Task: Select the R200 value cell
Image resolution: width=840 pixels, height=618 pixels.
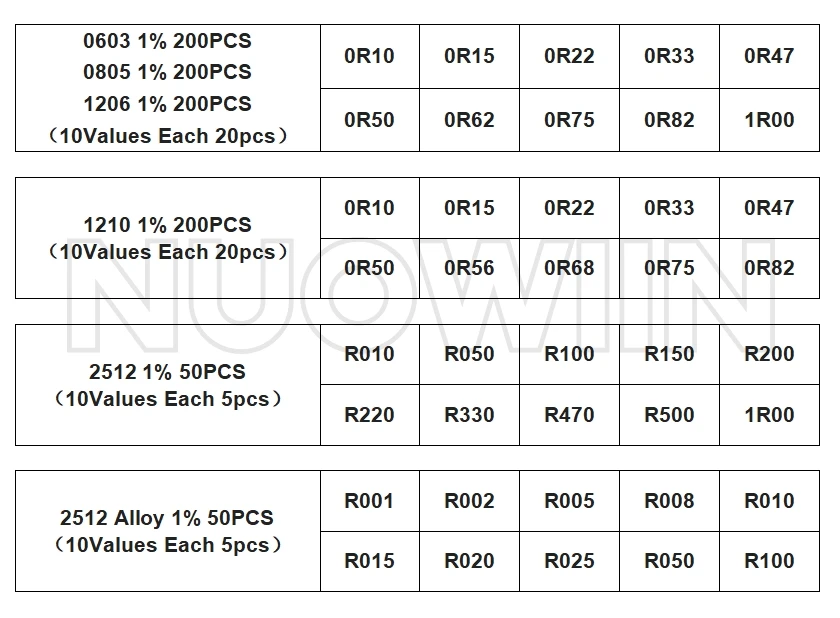Action: (x=769, y=354)
